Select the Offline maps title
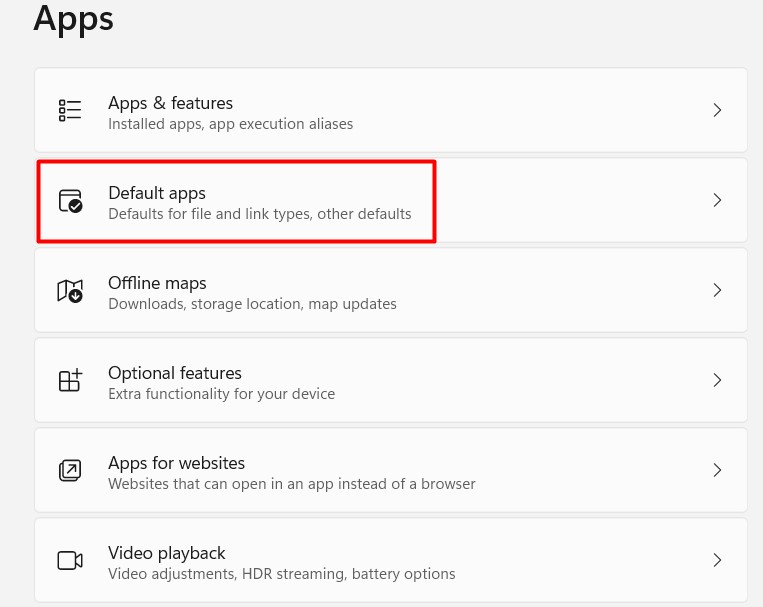 point(157,283)
